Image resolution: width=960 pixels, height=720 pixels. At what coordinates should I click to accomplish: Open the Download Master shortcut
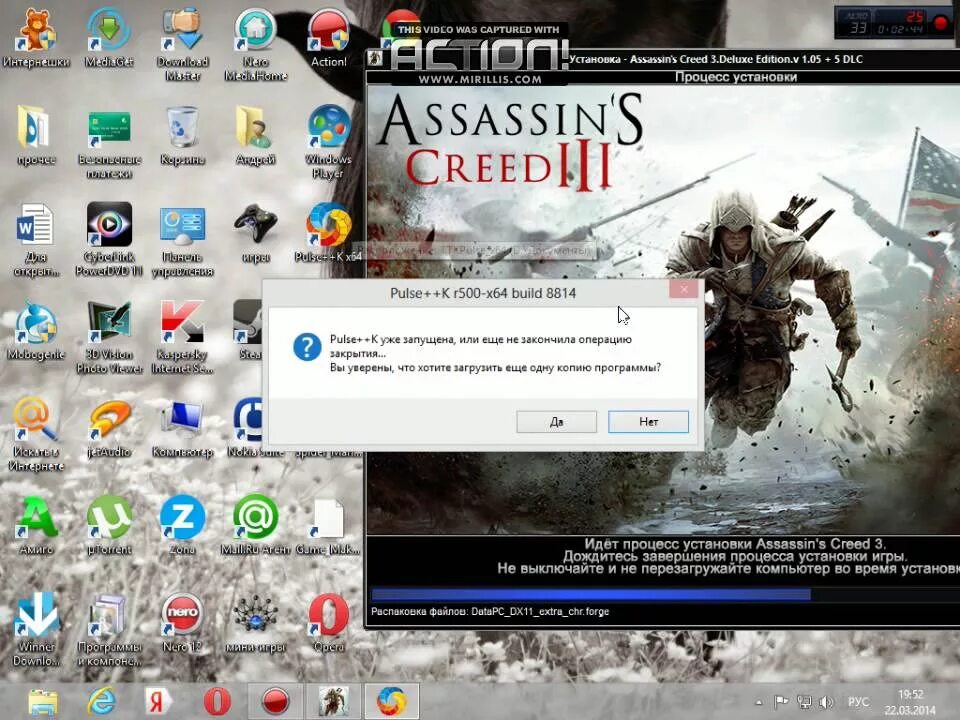click(x=182, y=44)
